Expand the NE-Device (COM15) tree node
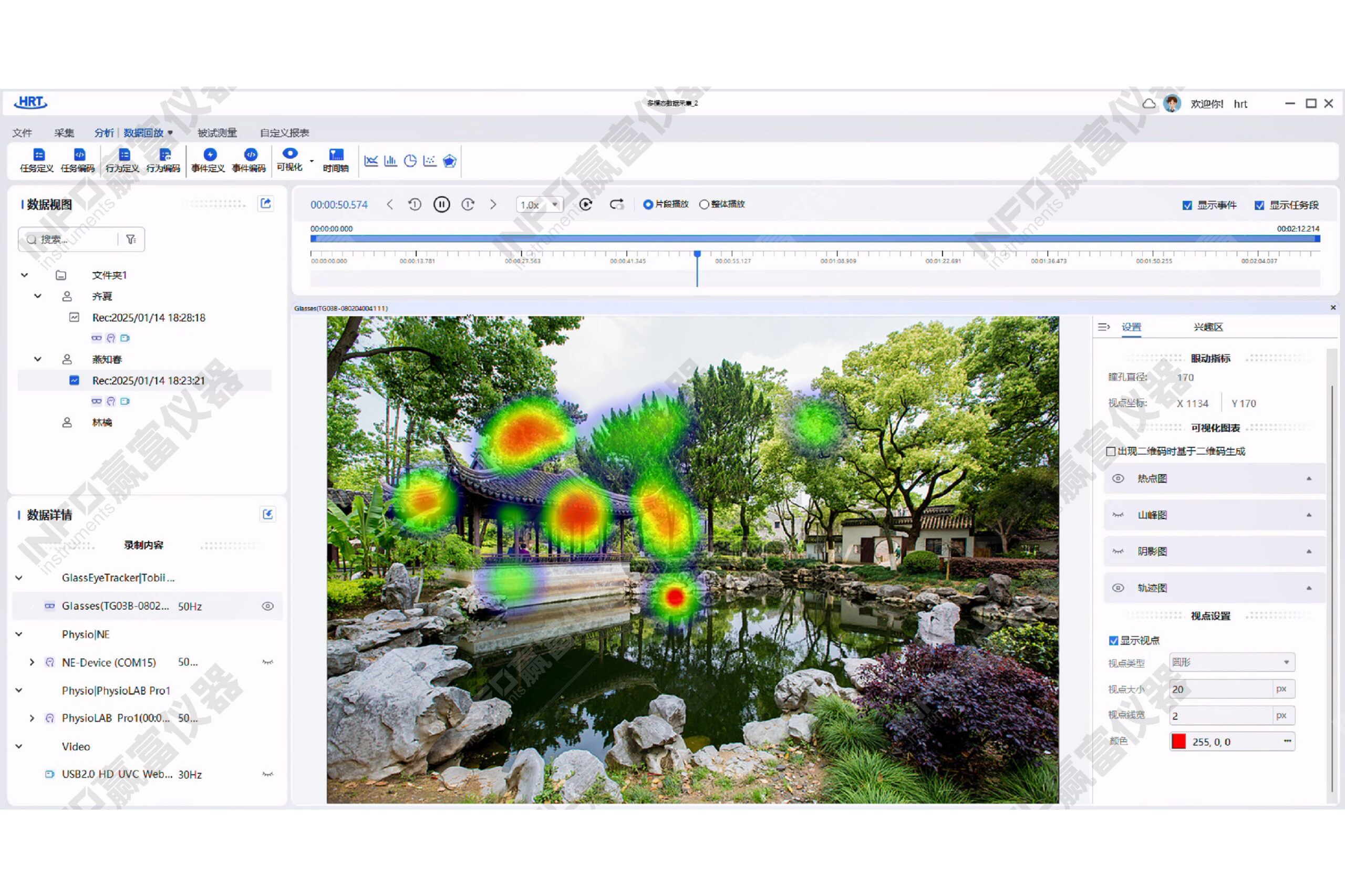Screen dimensions: 1345x896 click(x=32, y=662)
